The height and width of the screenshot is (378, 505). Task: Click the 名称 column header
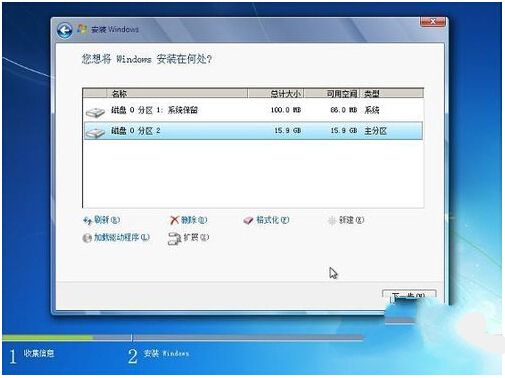[177, 94]
